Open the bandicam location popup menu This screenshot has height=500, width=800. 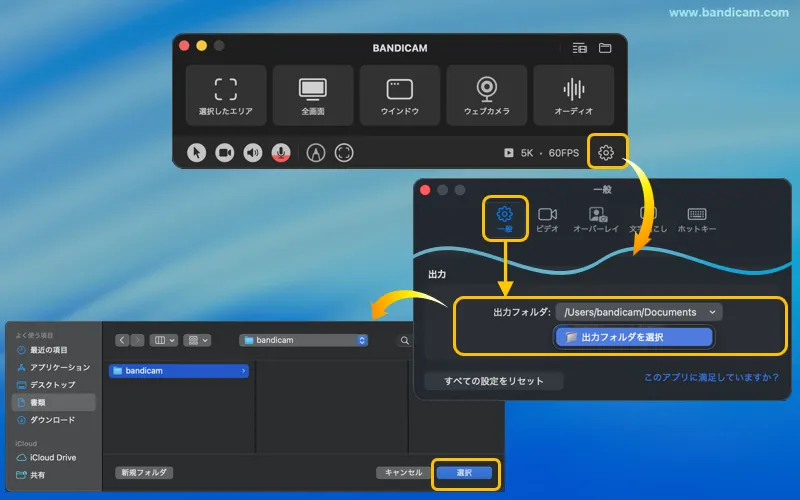click(x=304, y=340)
